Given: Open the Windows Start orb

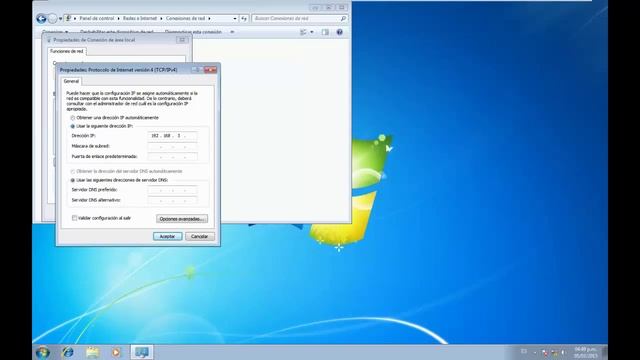Looking at the screenshot, I should click(x=42, y=352).
